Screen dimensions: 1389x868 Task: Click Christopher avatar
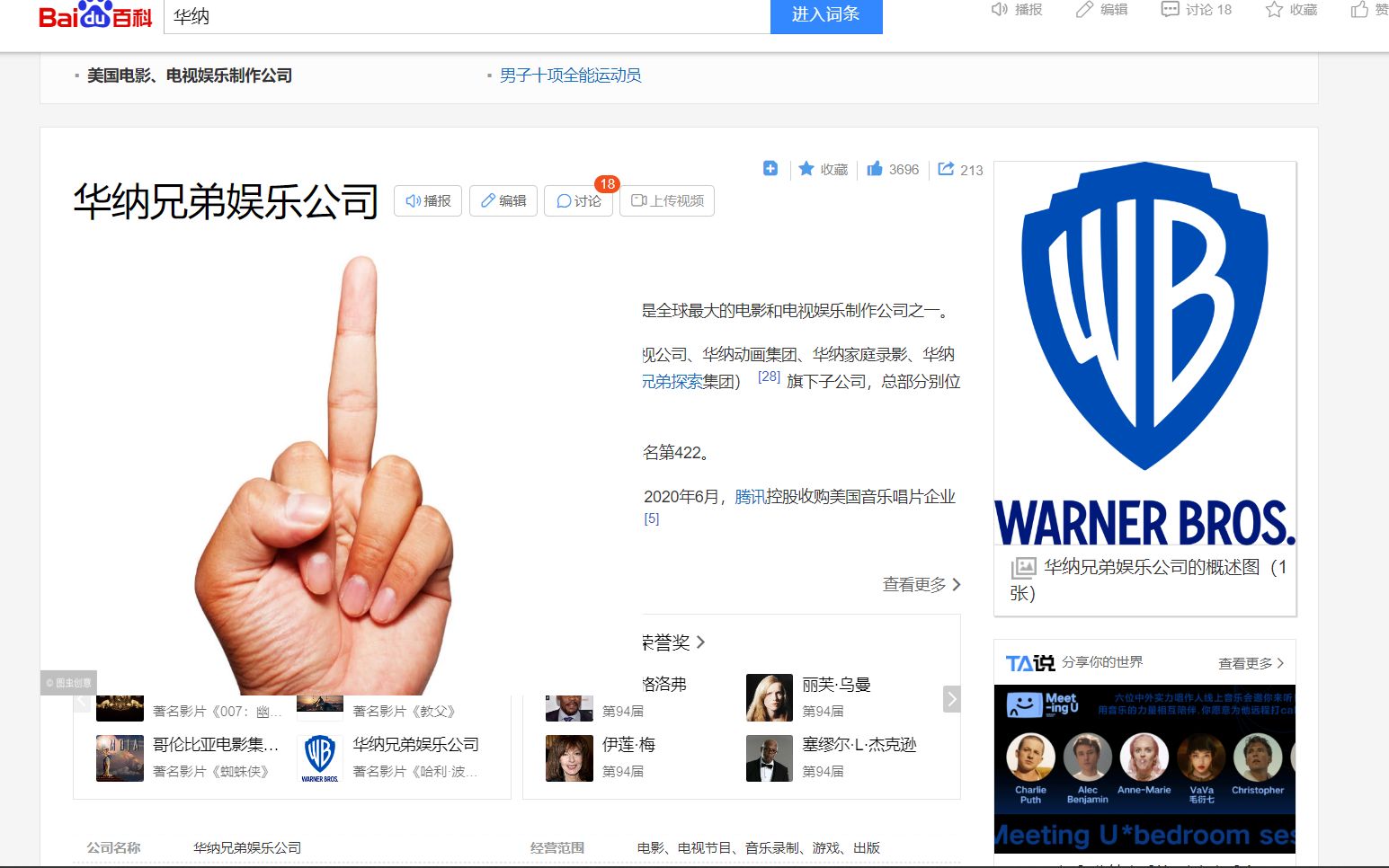click(x=1258, y=757)
